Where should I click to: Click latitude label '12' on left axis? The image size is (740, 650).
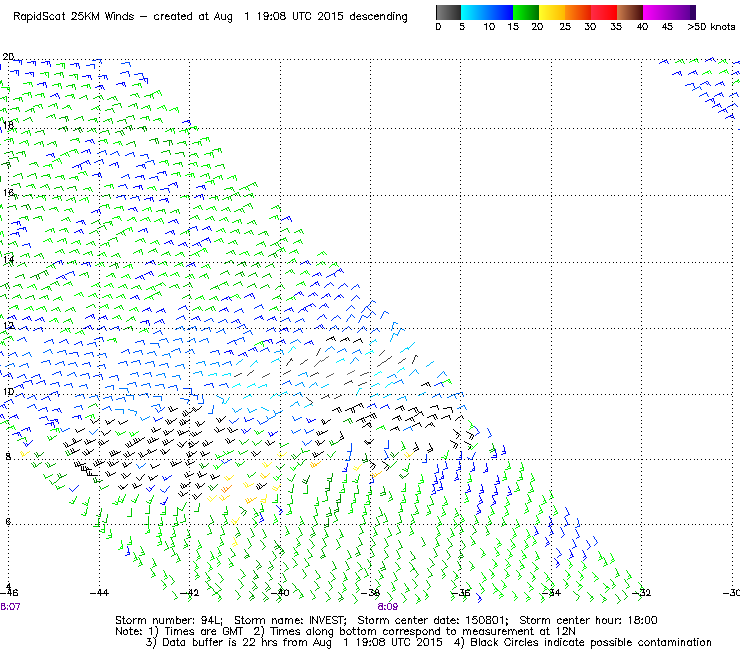pos(8,325)
